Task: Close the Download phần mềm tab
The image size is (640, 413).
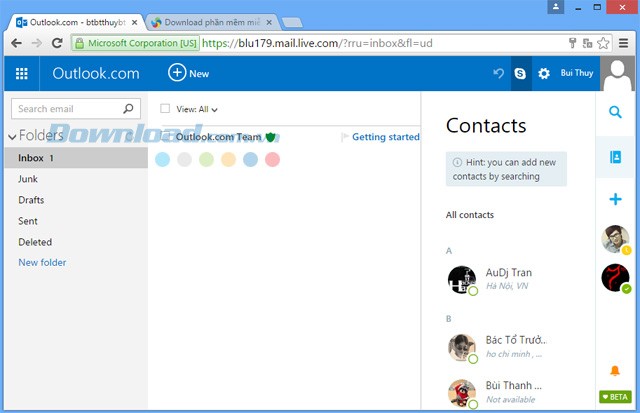Action: [x=269, y=23]
